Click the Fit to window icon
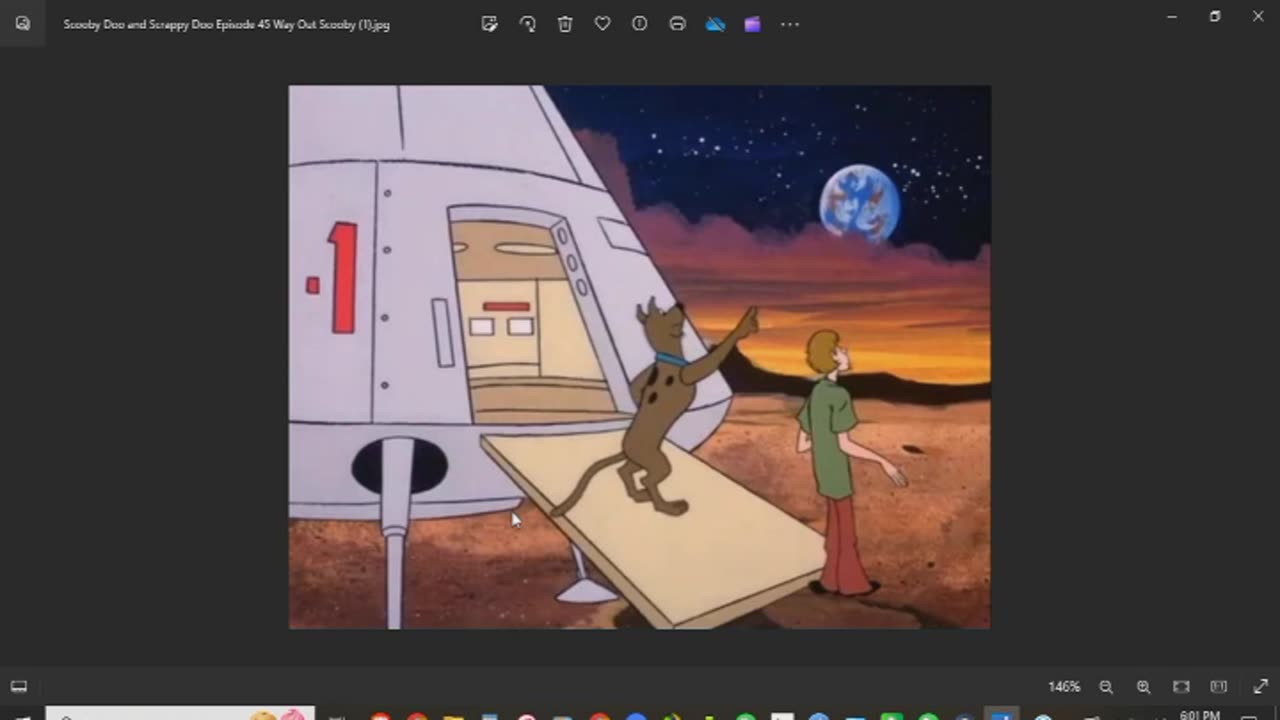The width and height of the screenshot is (1280, 720). pyautogui.click(x=1181, y=687)
